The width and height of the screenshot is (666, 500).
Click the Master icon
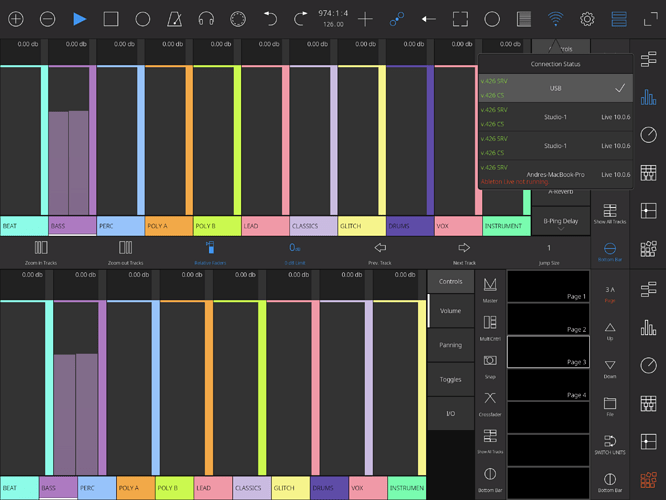coord(490,287)
